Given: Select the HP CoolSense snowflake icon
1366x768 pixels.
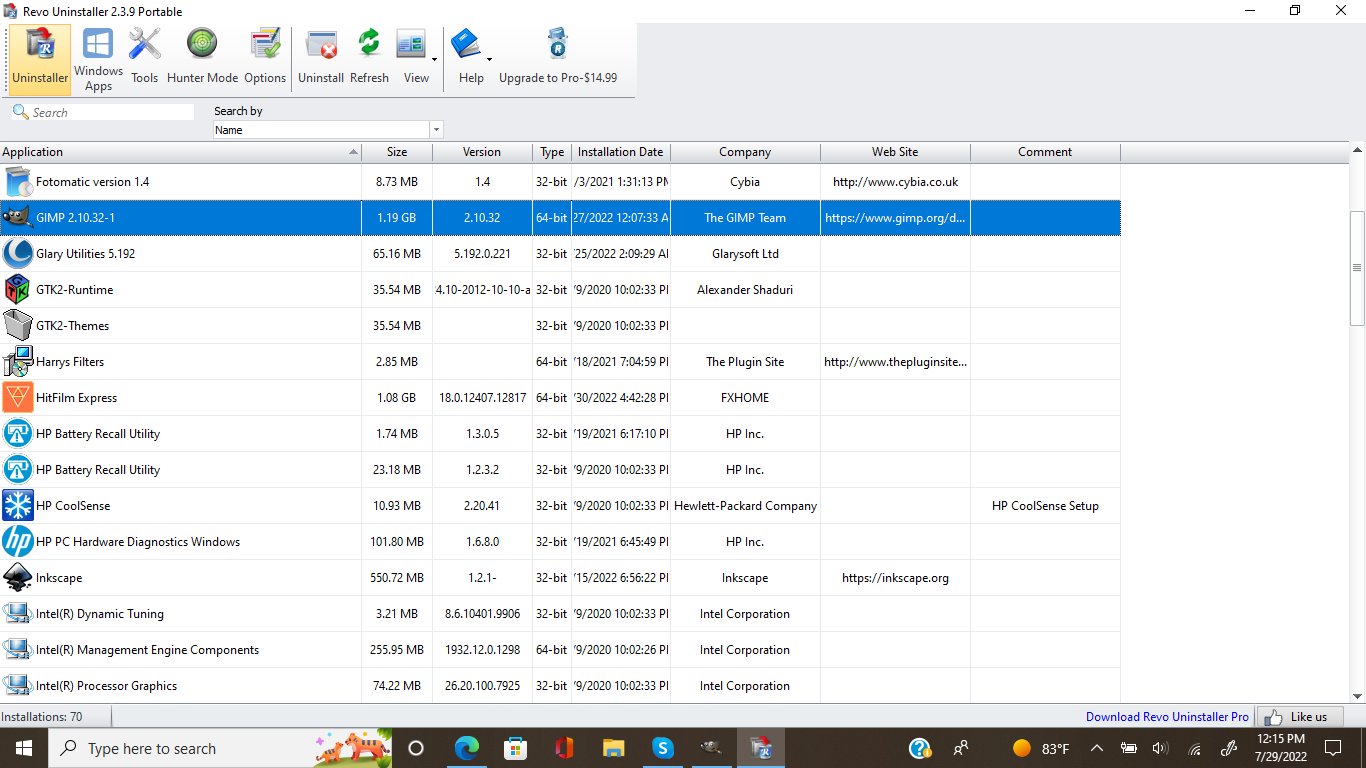Looking at the screenshot, I should 18,506.
